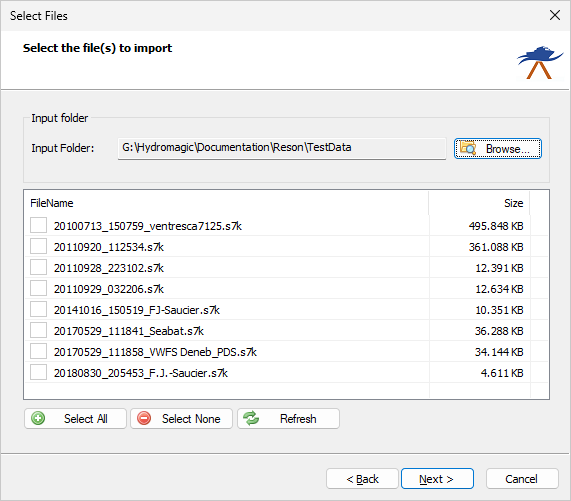Screen dimensions: 571x501
Task: Click the Input Folder path field
Action: [x=282, y=148]
